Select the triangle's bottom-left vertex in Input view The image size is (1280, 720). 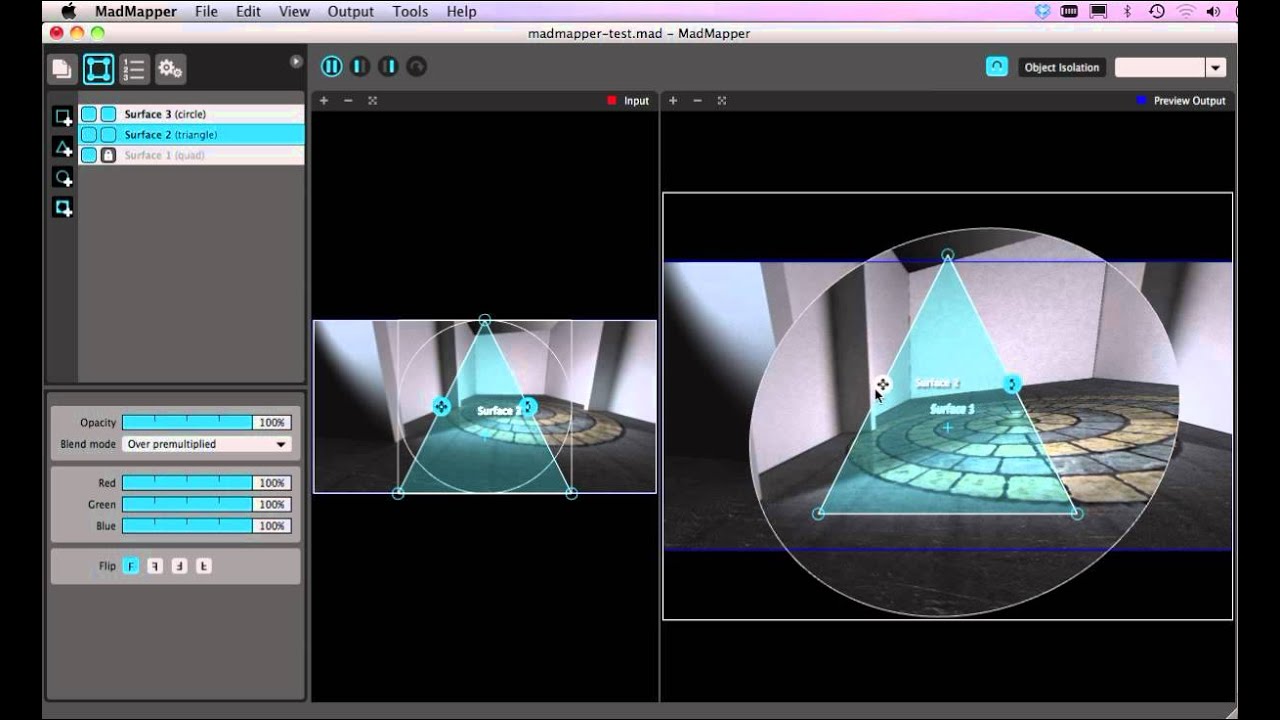point(398,493)
